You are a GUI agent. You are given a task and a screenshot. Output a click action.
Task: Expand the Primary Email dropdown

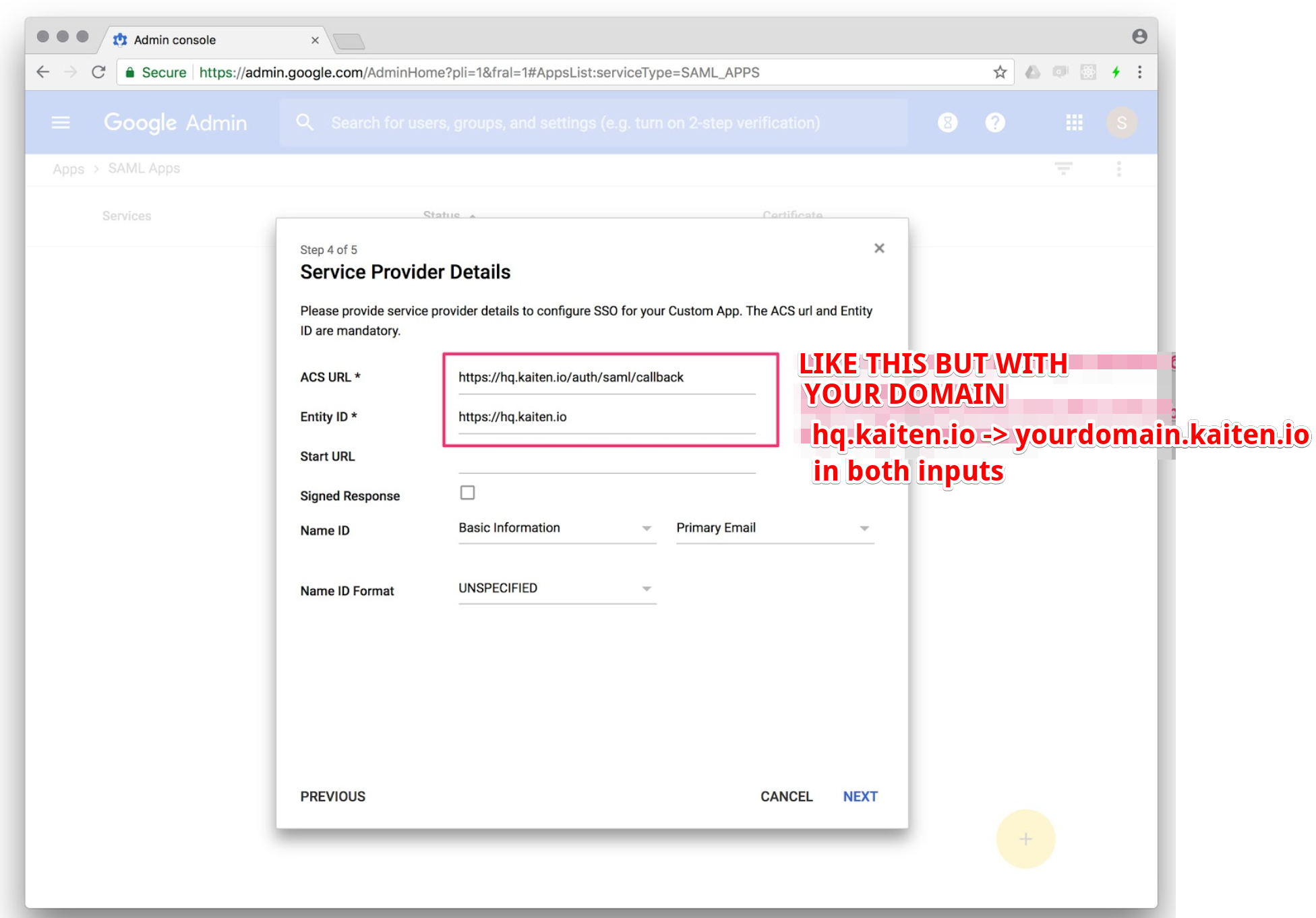tap(774, 528)
